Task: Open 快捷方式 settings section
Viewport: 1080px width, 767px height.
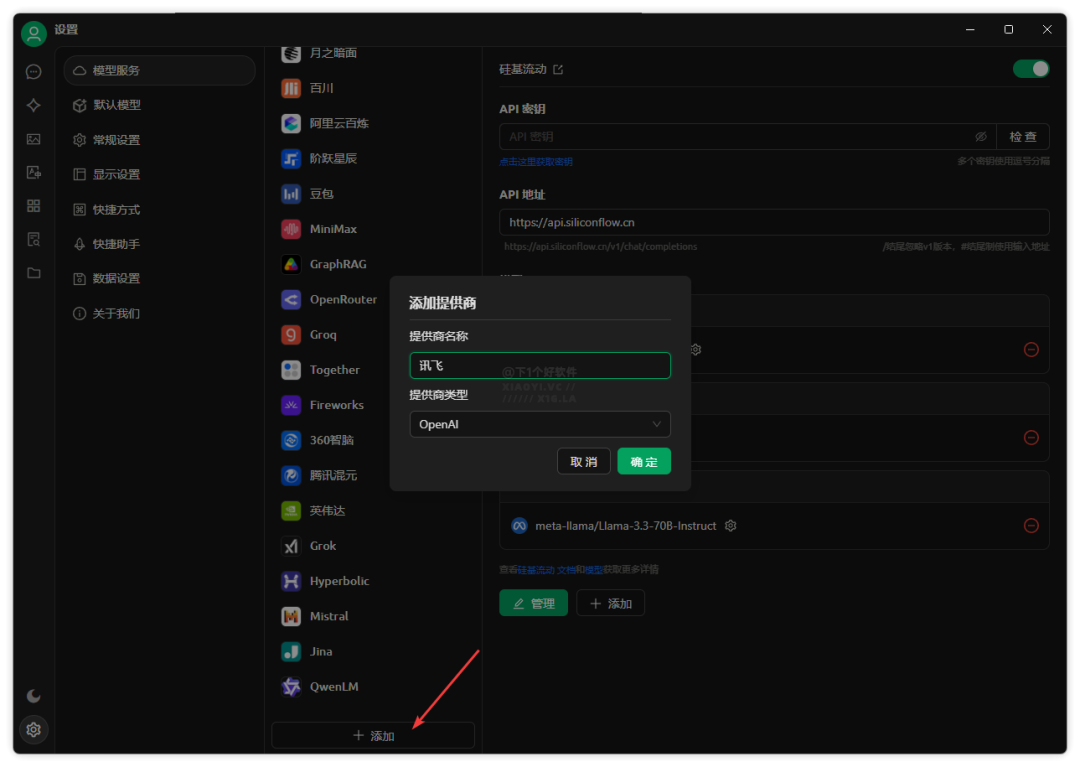Action: click(x=160, y=209)
